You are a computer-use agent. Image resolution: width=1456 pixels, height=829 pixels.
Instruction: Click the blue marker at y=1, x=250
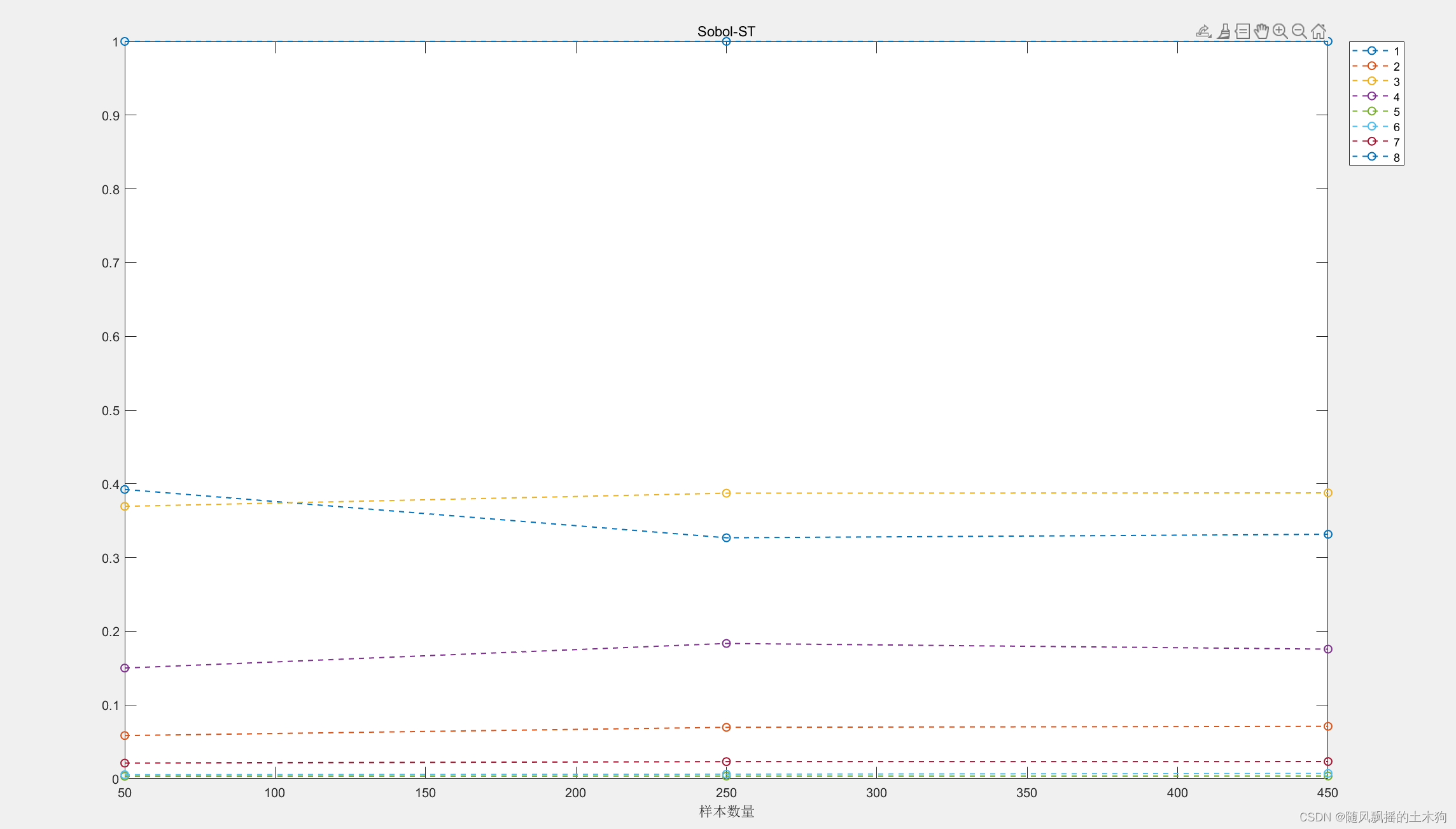point(726,41)
